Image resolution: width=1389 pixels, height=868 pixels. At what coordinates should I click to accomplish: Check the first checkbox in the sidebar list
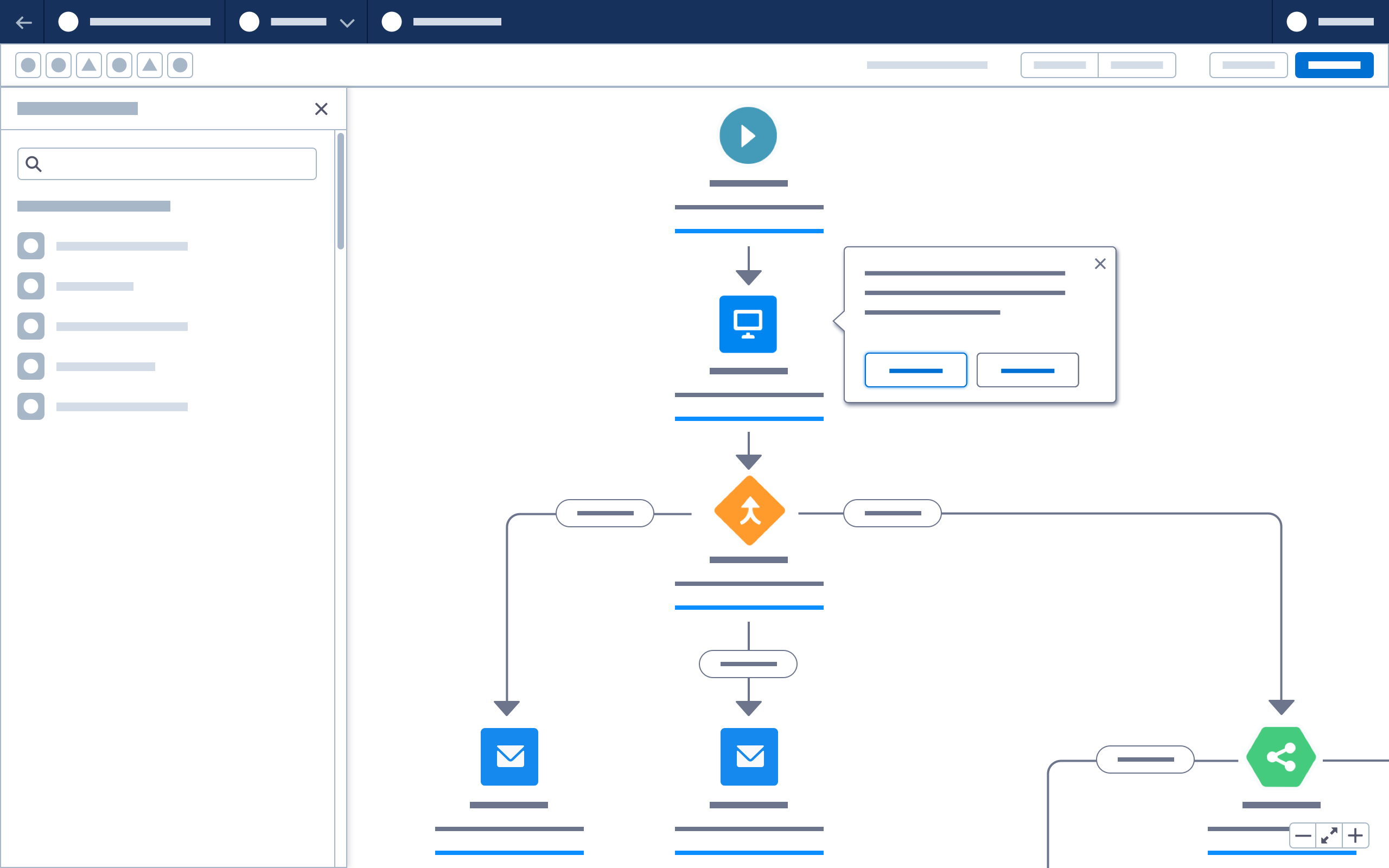pyautogui.click(x=31, y=245)
